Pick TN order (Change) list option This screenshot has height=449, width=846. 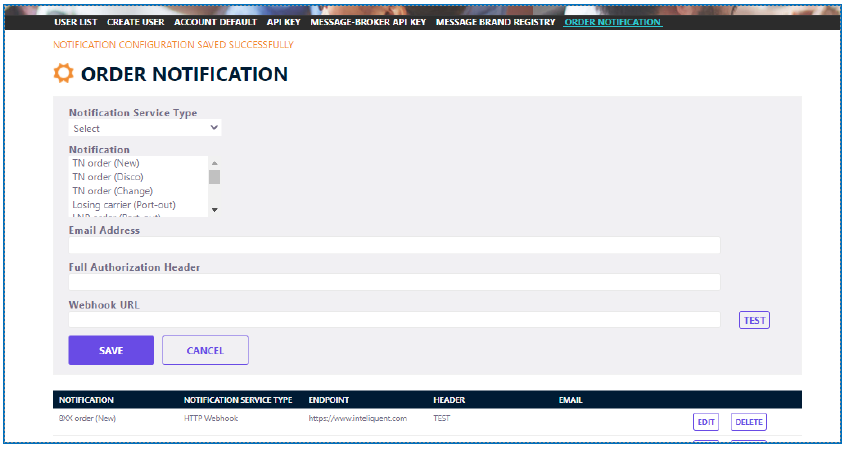[x=111, y=190]
